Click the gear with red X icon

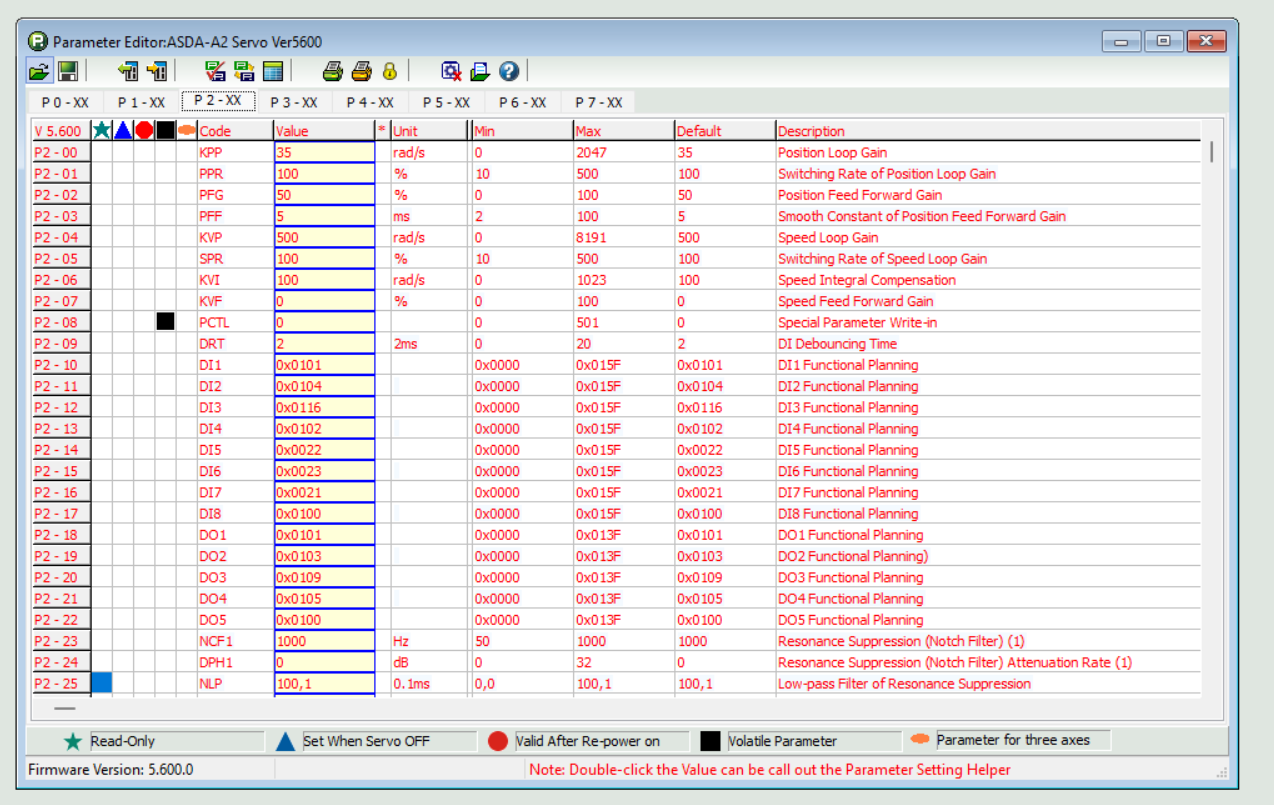tap(451, 71)
